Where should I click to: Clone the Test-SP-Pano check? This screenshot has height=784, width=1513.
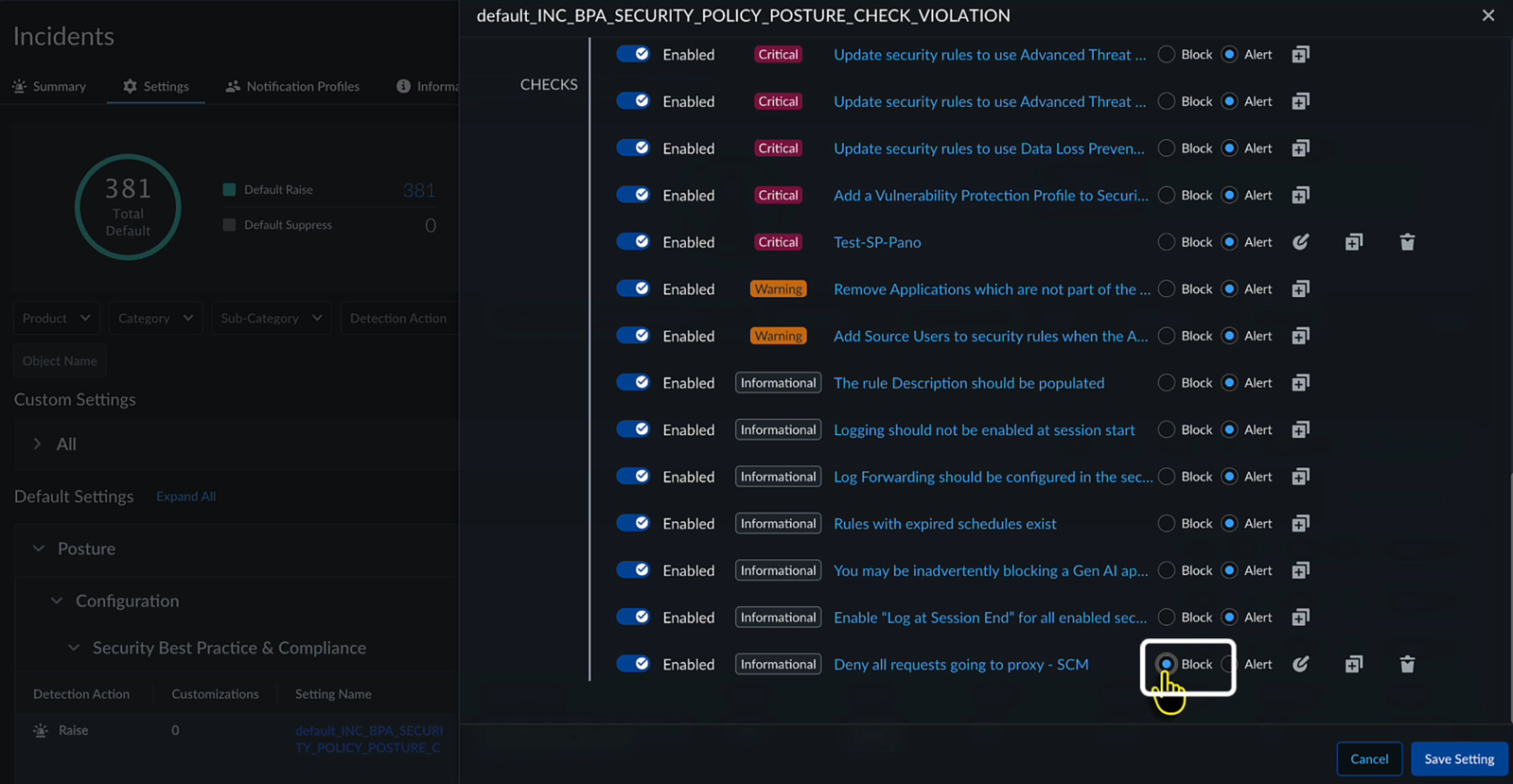[x=1353, y=242]
